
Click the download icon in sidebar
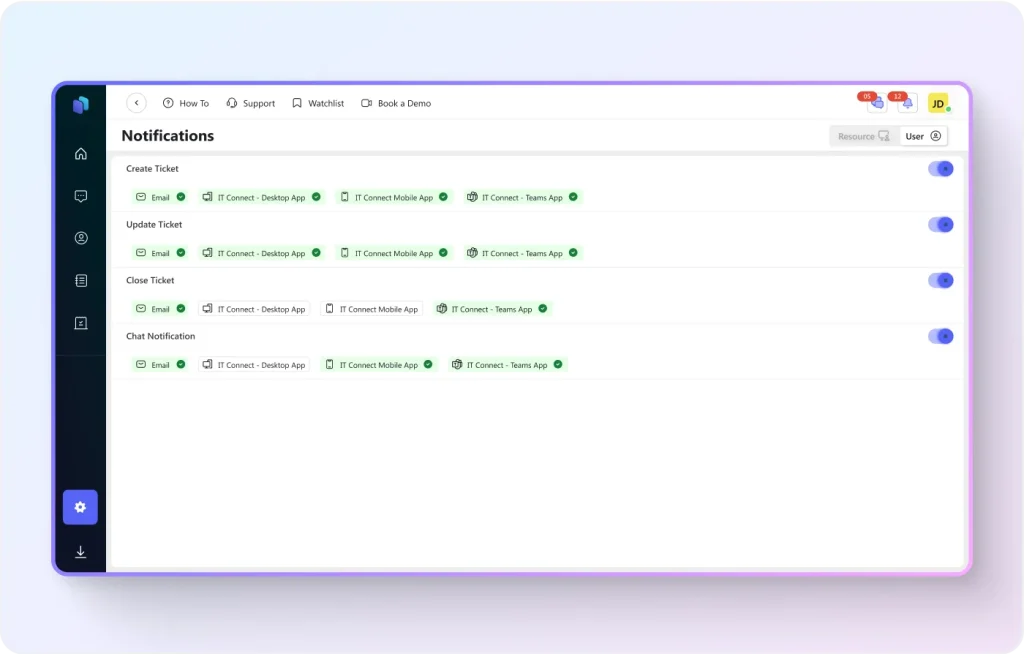pos(81,552)
